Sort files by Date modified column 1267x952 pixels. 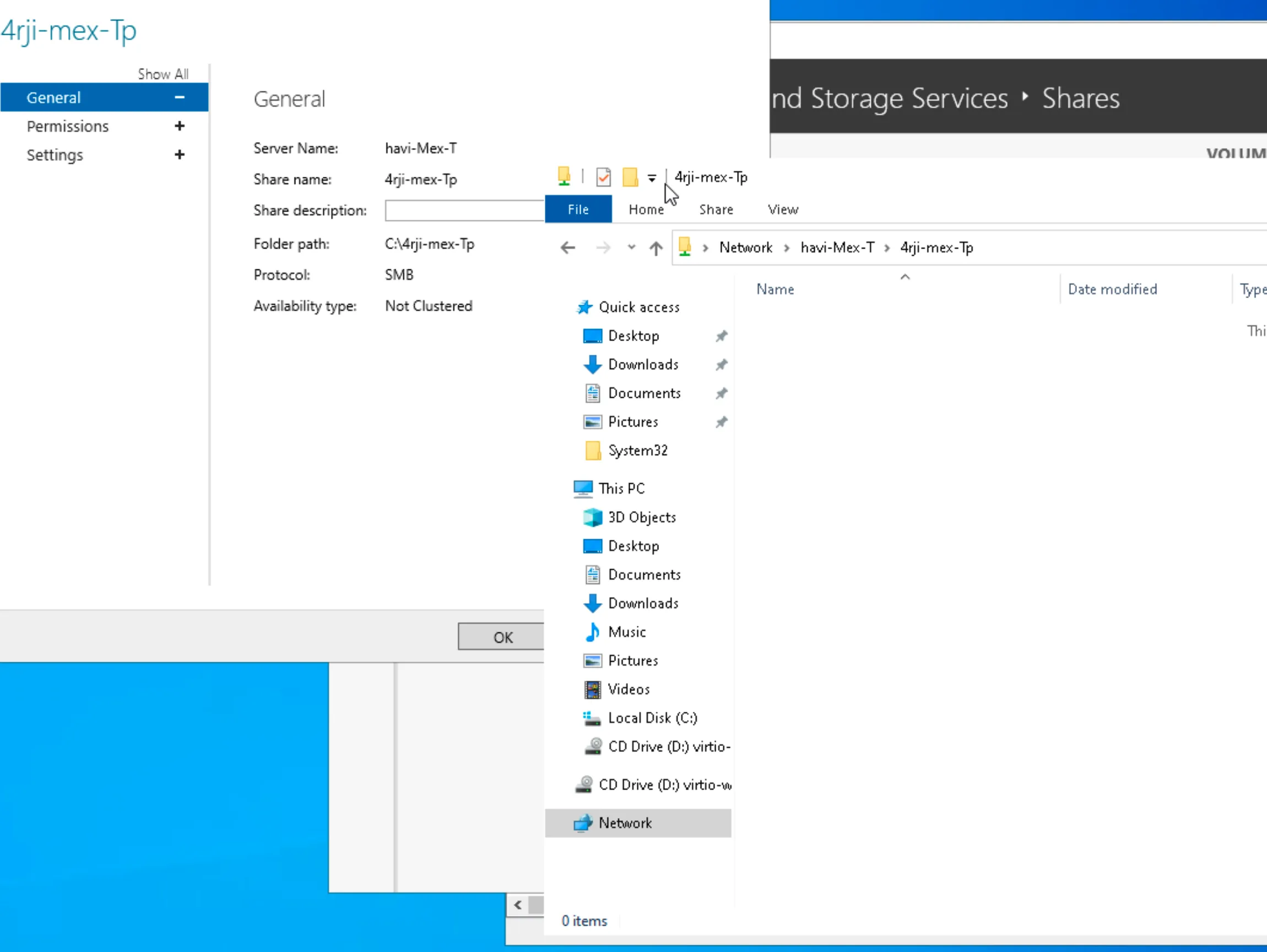tap(1112, 289)
